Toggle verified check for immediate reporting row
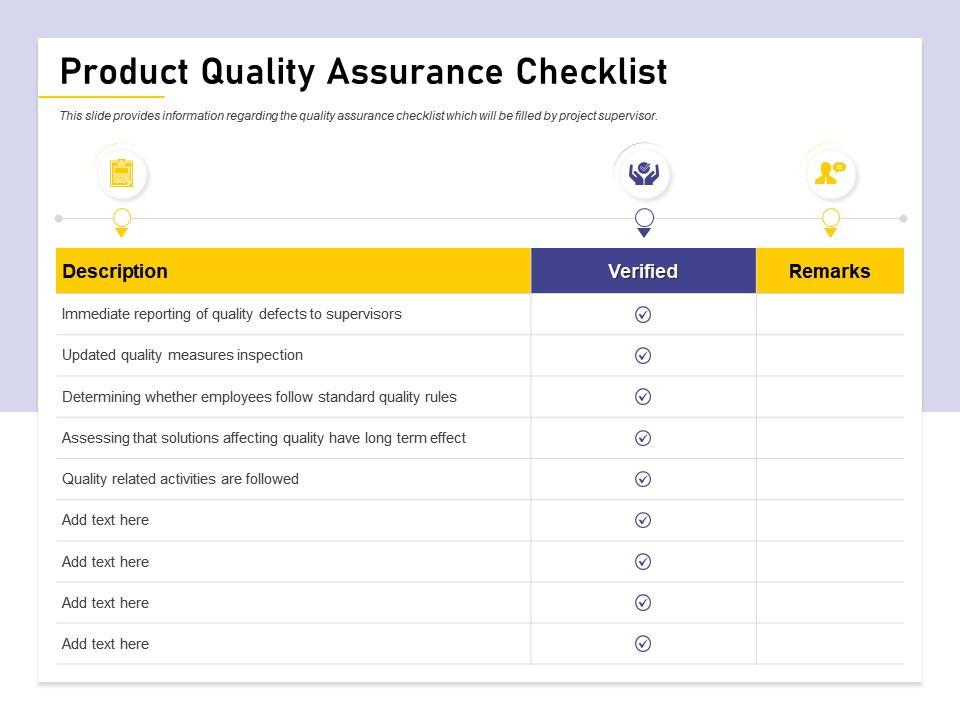This screenshot has width=960, height=720. tap(643, 314)
